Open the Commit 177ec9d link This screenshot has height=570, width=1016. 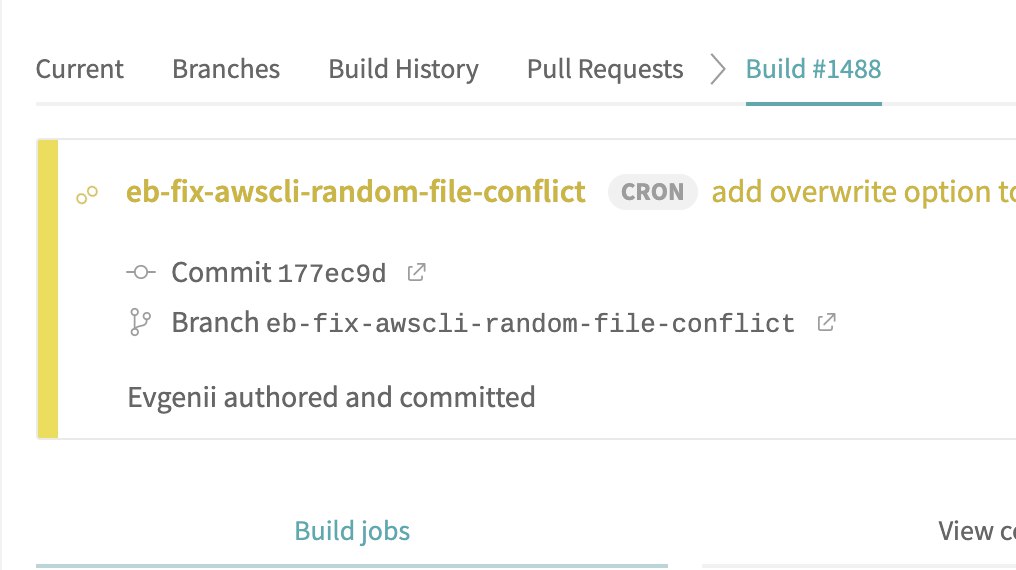(x=279, y=273)
